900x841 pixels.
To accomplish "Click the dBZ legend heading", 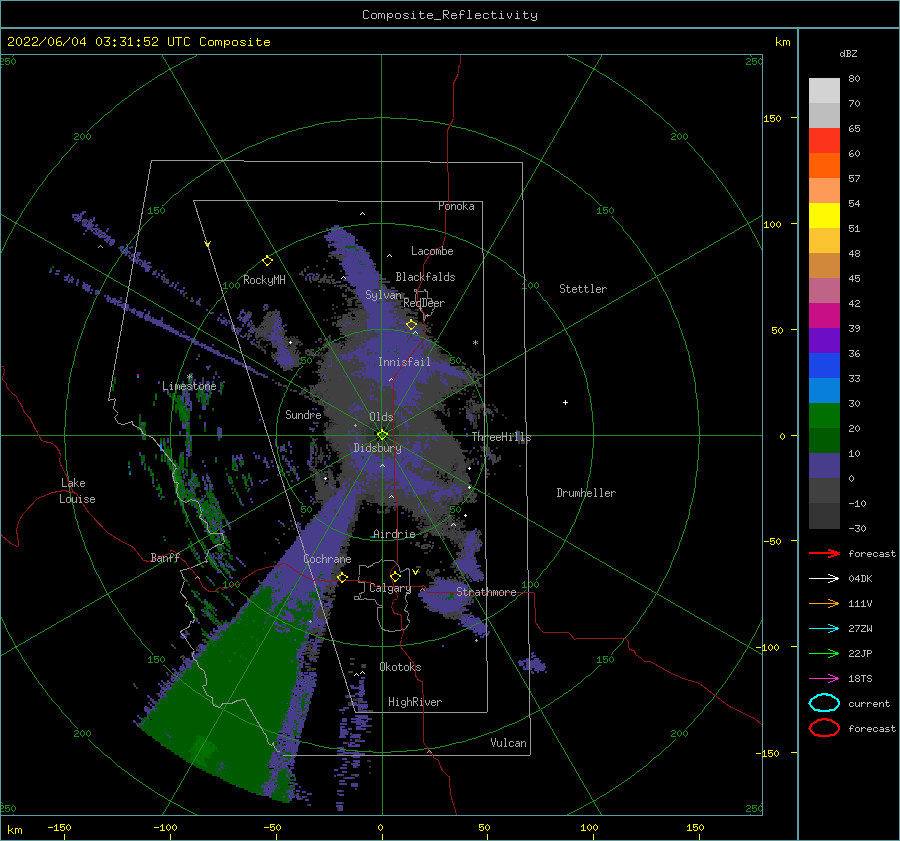I will click(848, 53).
